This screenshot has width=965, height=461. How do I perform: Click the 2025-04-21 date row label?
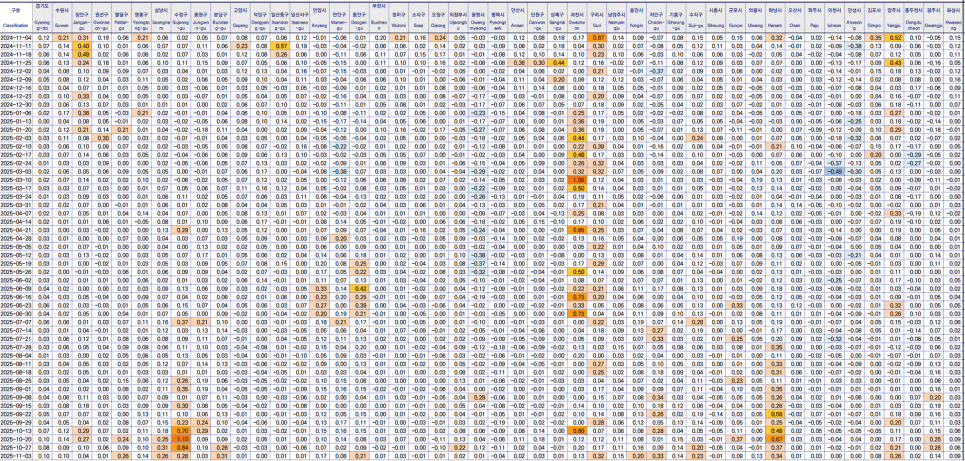coord(18,230)
